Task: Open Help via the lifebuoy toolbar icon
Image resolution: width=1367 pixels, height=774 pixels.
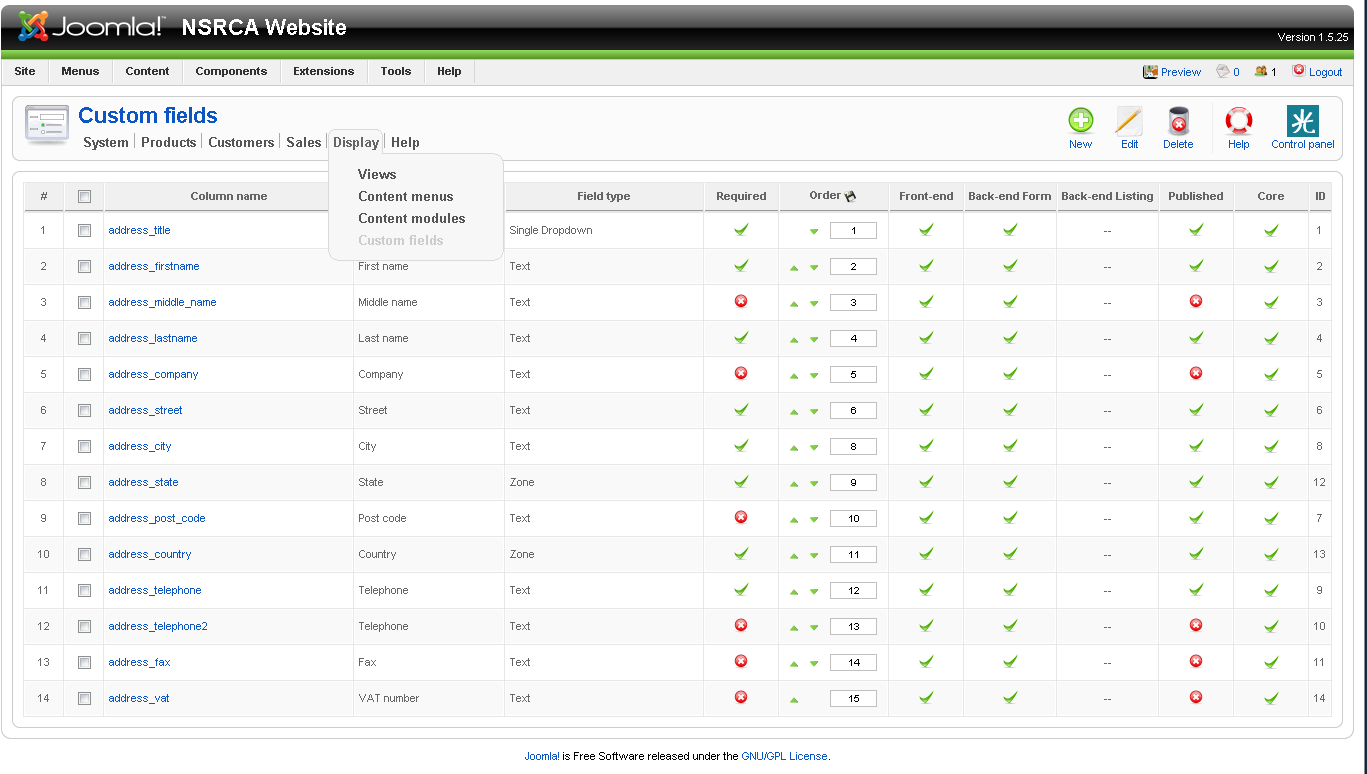Action: pos(1239,121)
